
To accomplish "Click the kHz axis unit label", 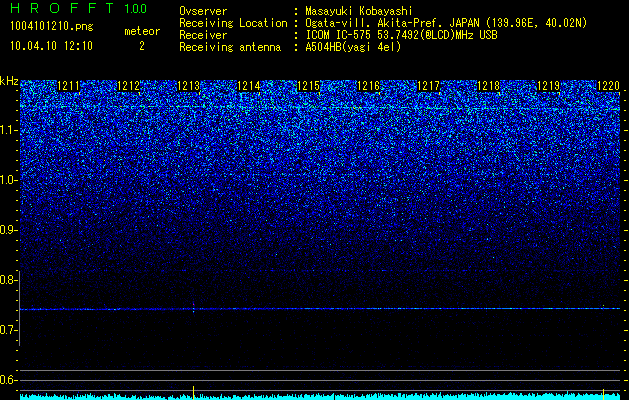I will [9, 81].
